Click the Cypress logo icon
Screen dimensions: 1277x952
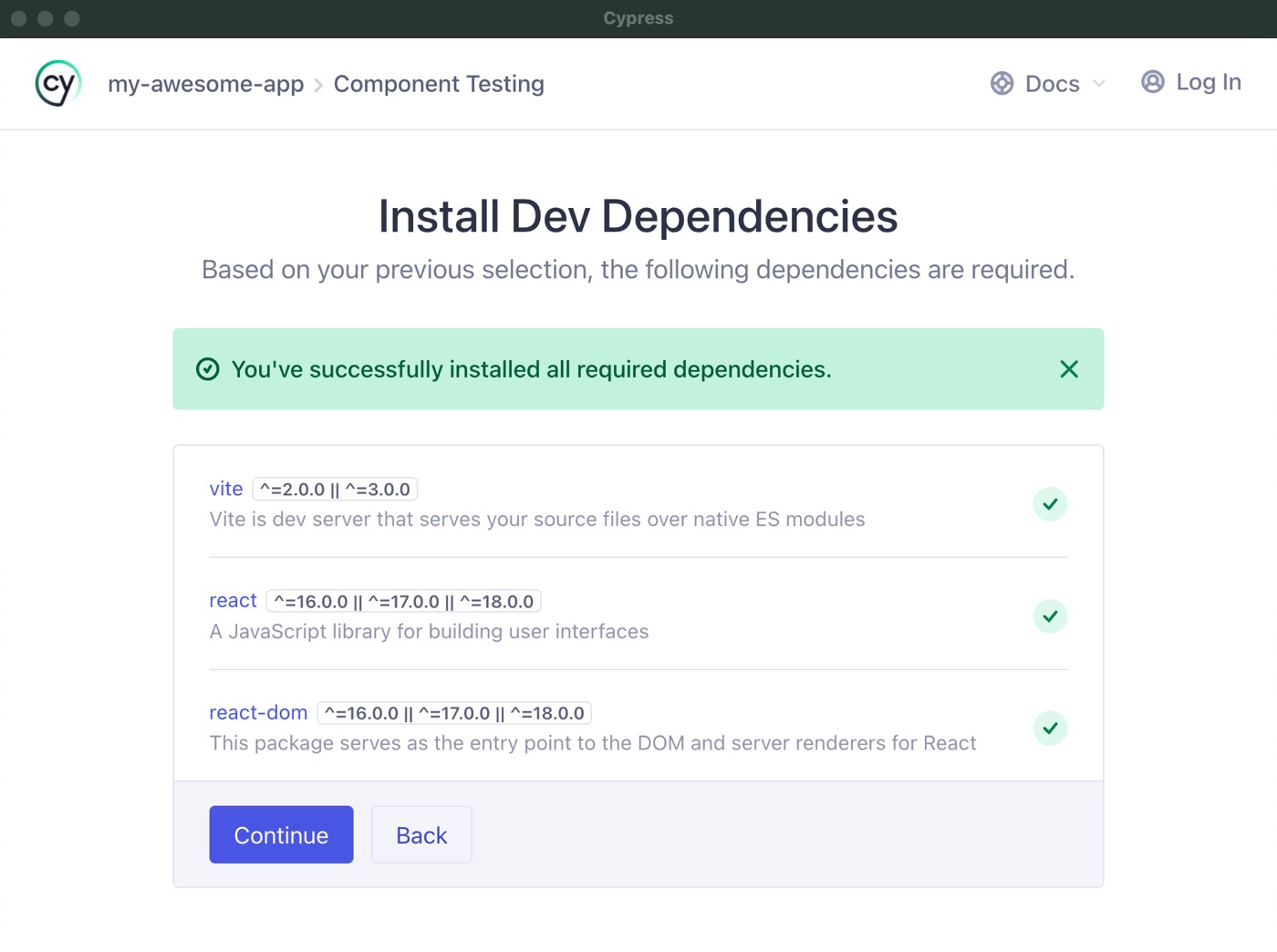(x=57, y=83)
